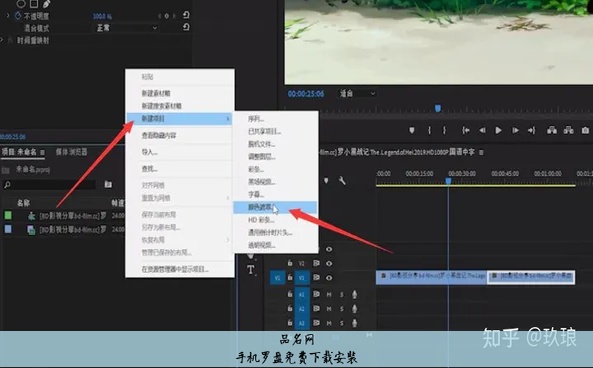593x368 pixels.
Task: Reset the blend mode parameter
Action: pyautogui.click(x=186, y=27)
